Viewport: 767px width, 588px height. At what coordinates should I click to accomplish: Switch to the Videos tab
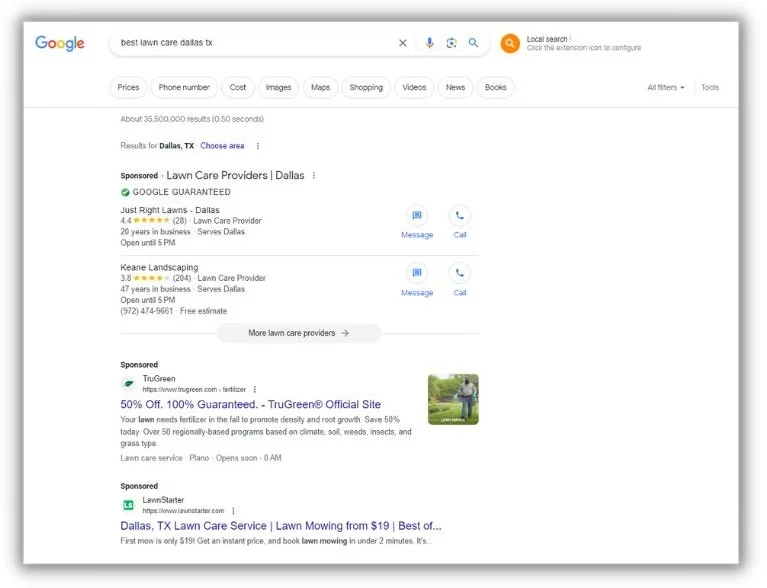click(414, 88)
